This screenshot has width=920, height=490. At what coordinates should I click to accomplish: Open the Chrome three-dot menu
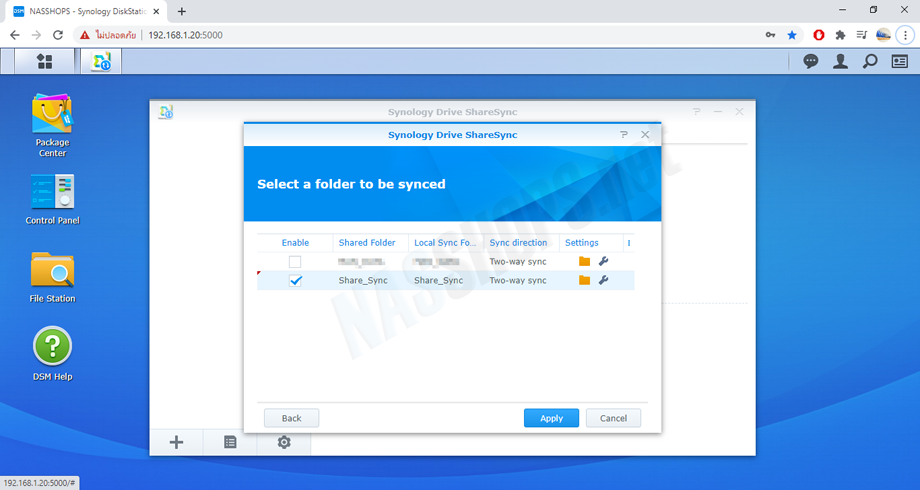point(905,35)
